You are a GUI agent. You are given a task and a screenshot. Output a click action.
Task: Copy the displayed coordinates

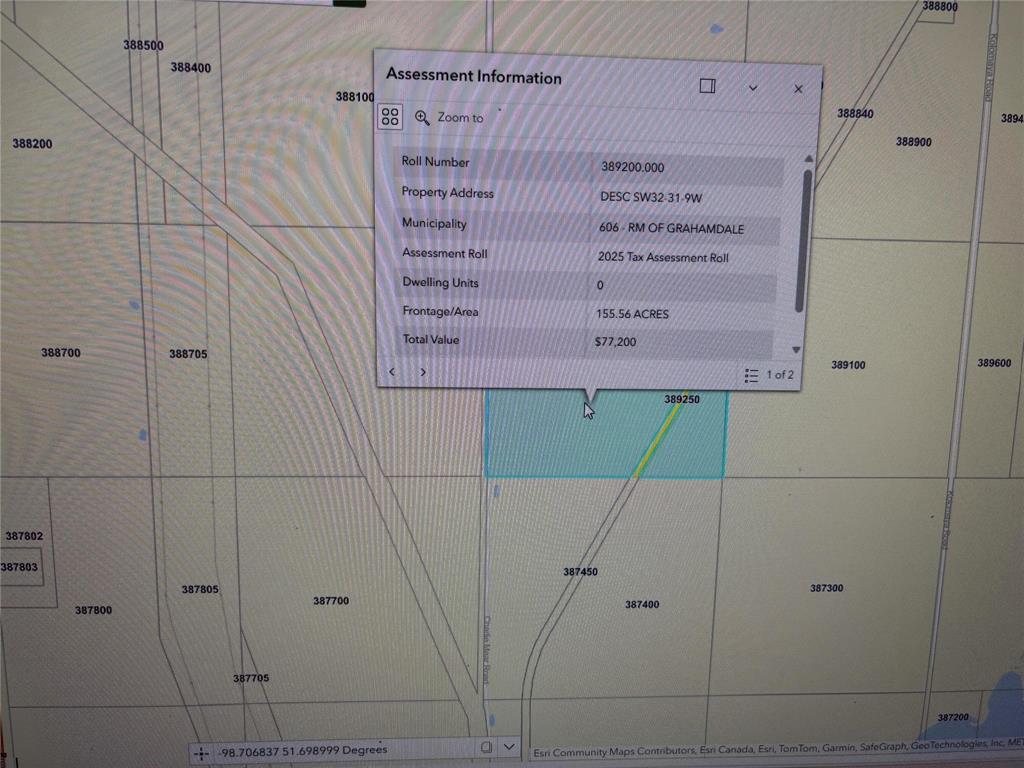click(x=486, y=747)
